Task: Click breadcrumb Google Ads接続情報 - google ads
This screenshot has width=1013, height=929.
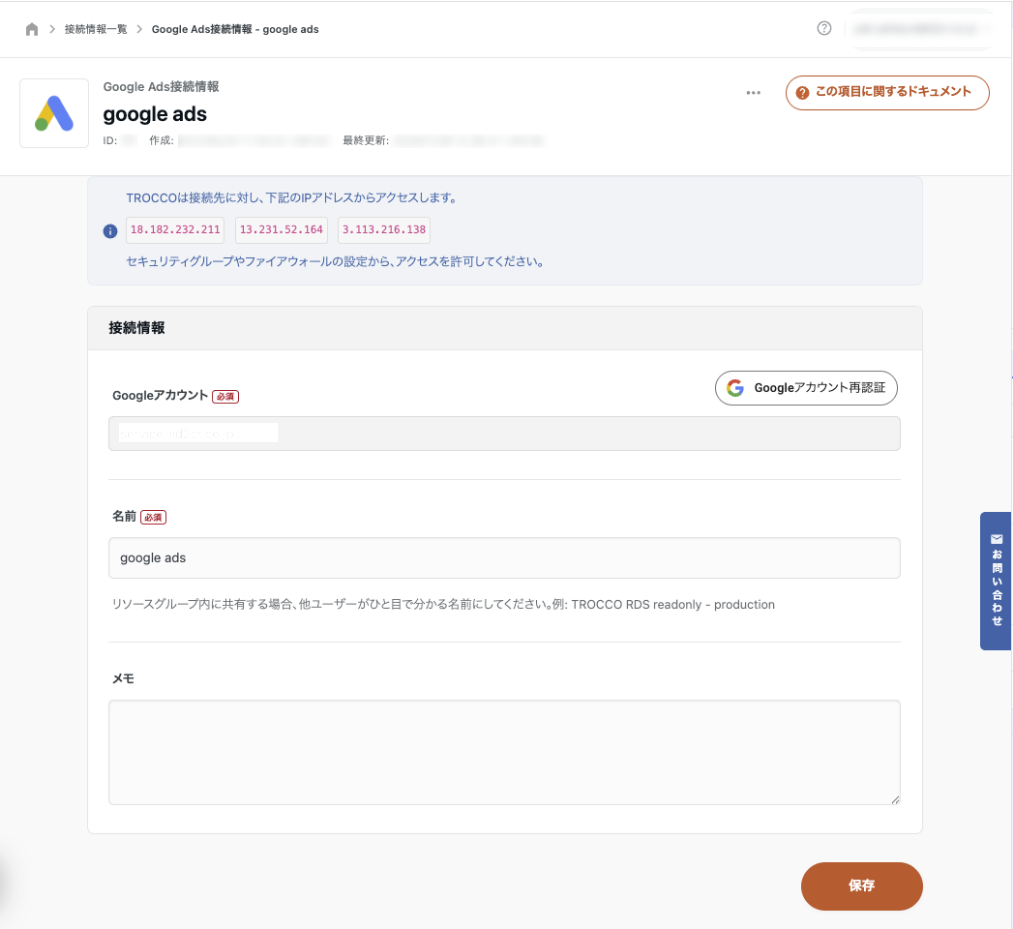Action: 235,29
